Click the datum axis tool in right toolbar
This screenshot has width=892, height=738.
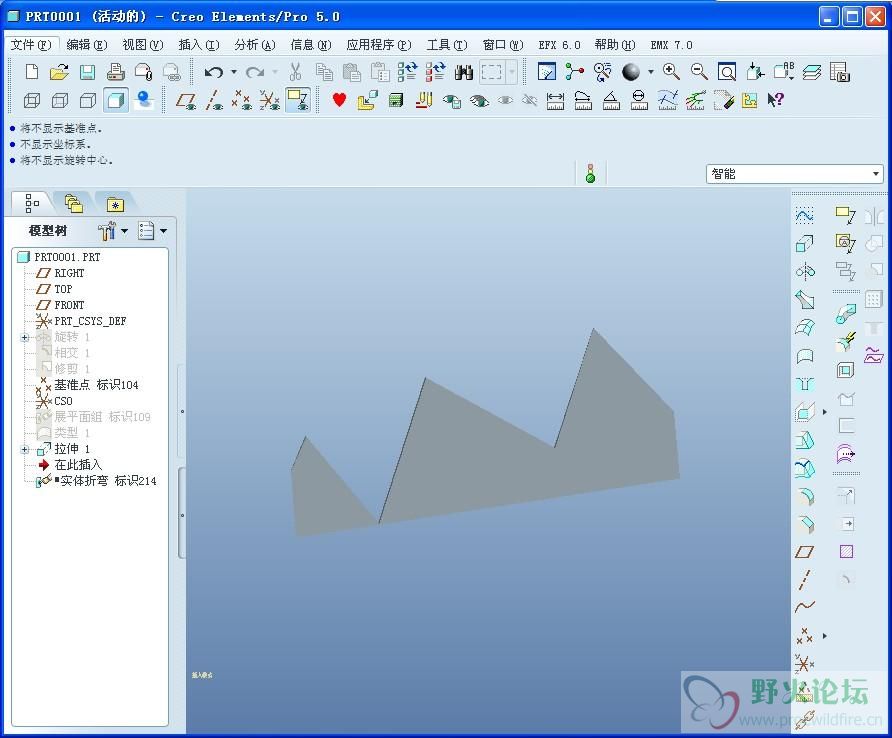[x=804, y=579]
